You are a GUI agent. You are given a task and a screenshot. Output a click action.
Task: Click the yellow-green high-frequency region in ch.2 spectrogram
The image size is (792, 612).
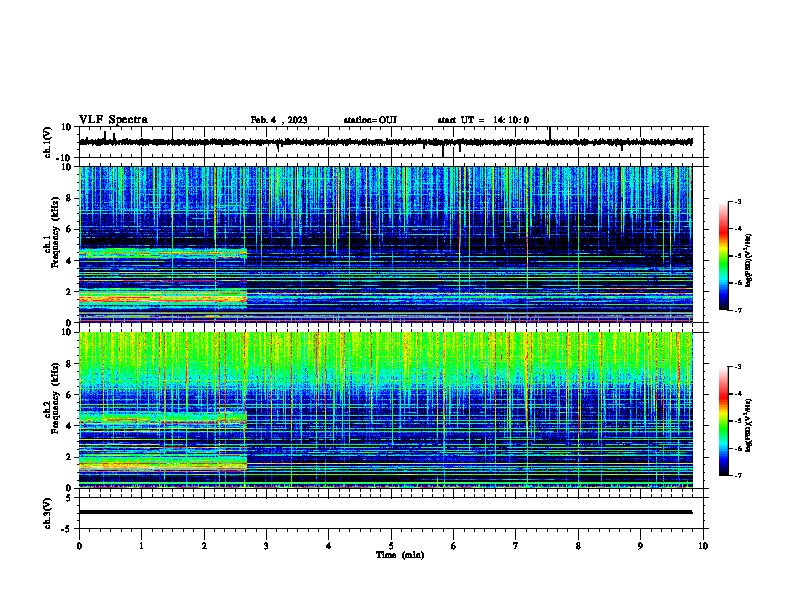(x=385, y=359)
